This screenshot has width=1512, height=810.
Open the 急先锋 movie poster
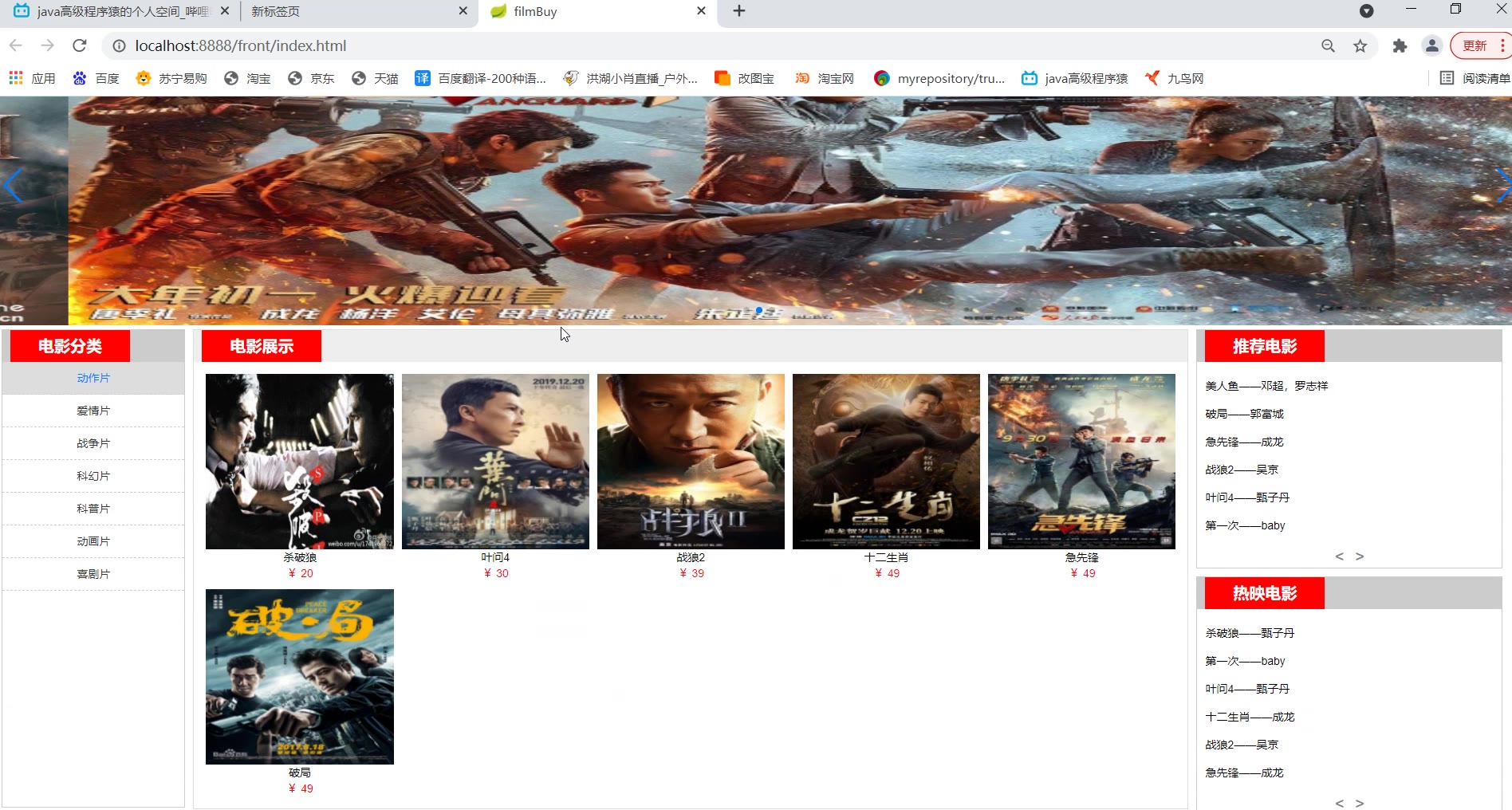coord(1081,462)
